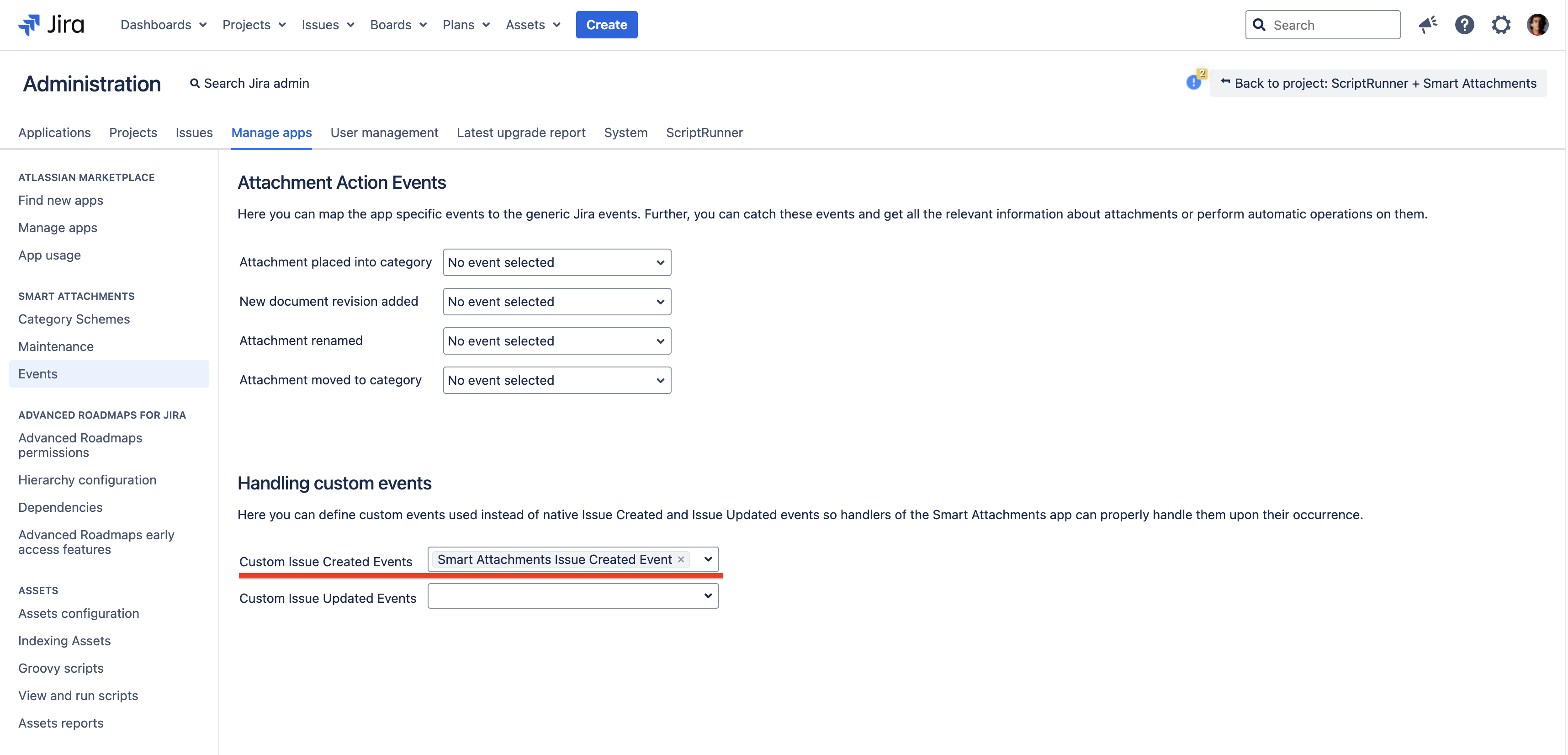Open the Latest upgrade report tab
Screen dimensions: 1568x755
(x=521, y=133)
